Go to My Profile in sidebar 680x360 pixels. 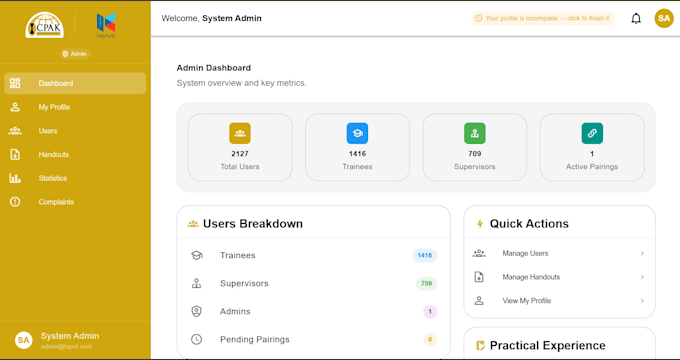[x=75, y=107]
